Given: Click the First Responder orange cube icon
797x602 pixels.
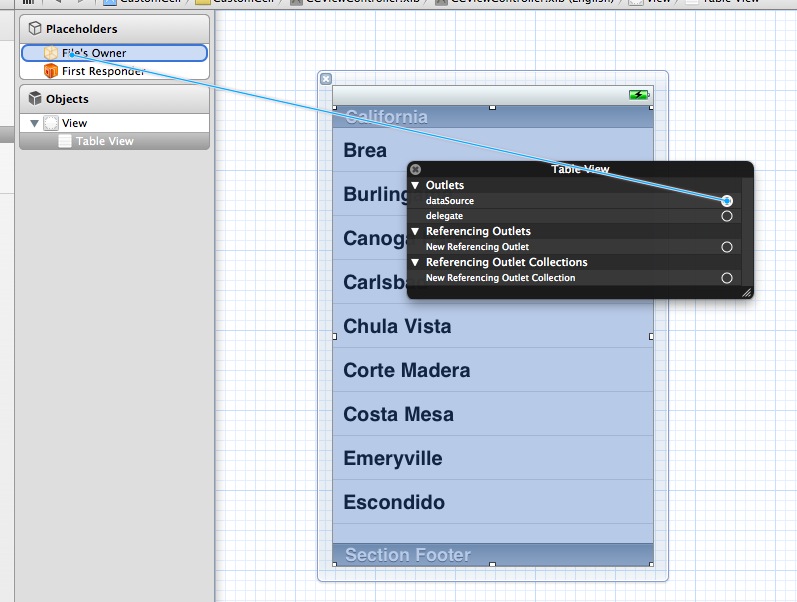Looking at the screenshot, I should 51,71.
